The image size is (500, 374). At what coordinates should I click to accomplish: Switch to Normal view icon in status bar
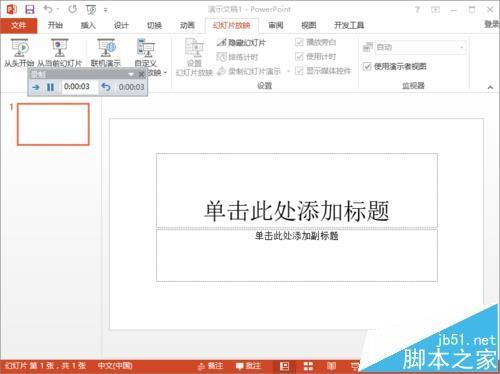(x=285, y=366)
